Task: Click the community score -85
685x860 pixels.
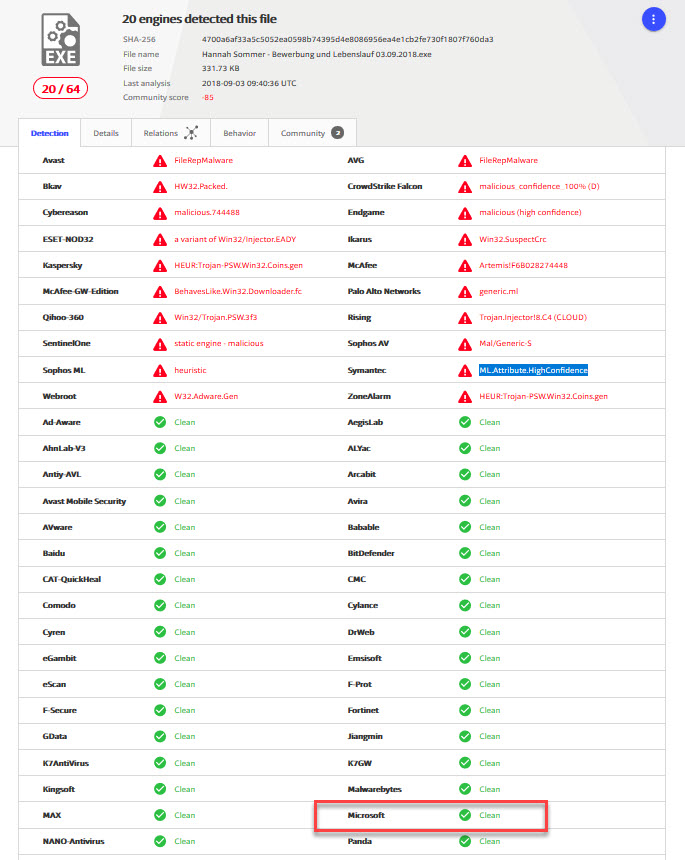Action: (x=208, y=97)
